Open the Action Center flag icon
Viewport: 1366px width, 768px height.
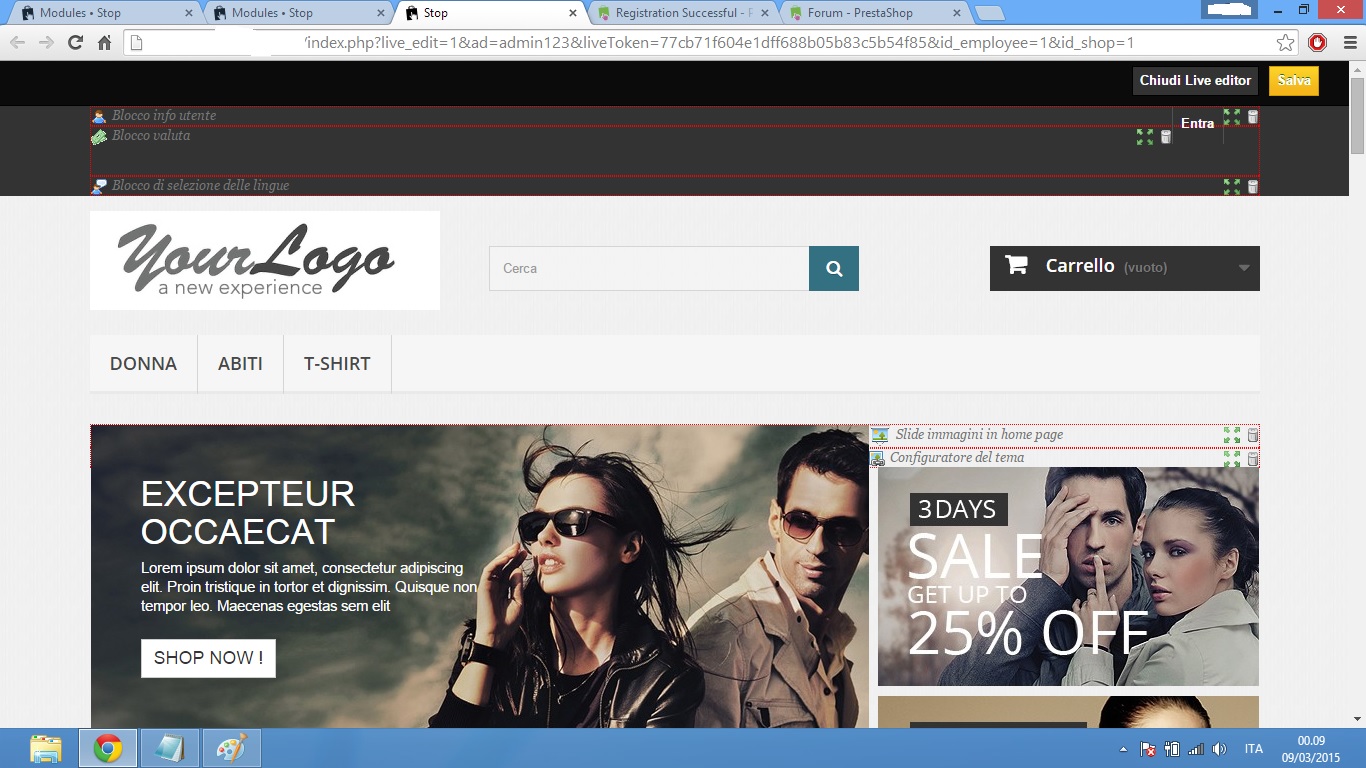pos(1149,749)
